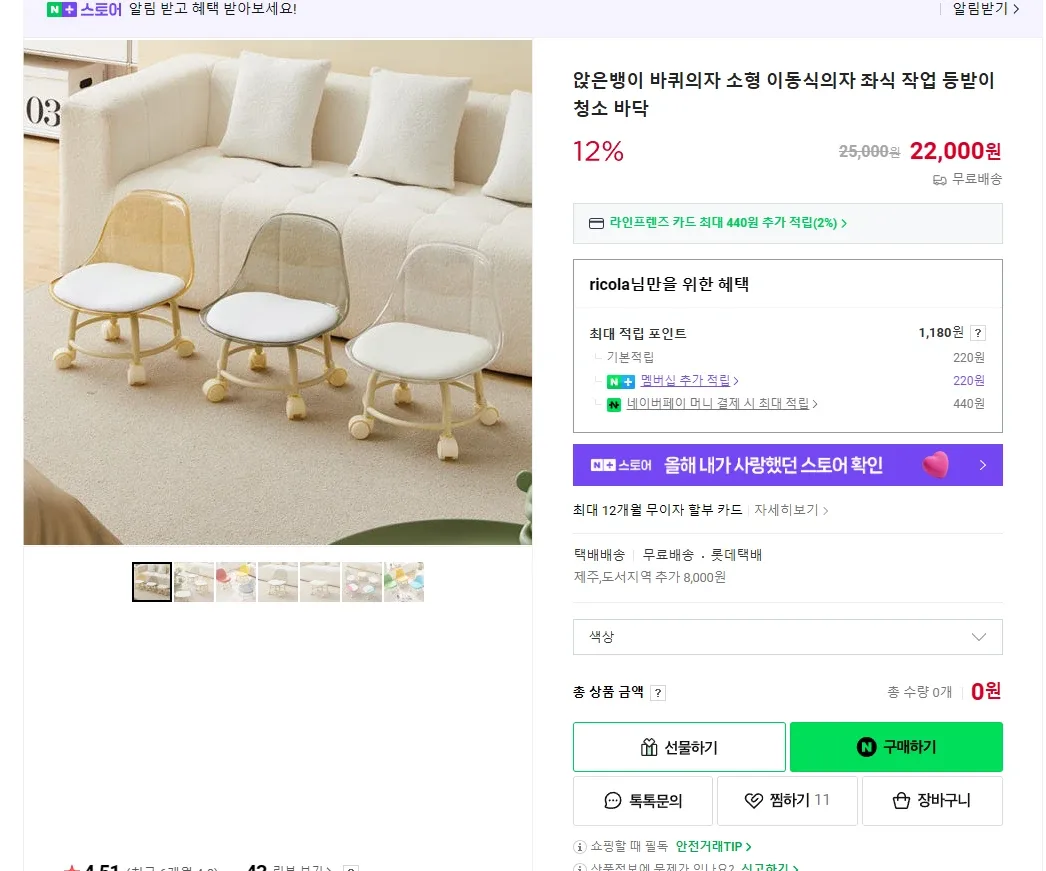
Task: Expand 자세히보기 for installment cards
Action: [x=791, y=510]
